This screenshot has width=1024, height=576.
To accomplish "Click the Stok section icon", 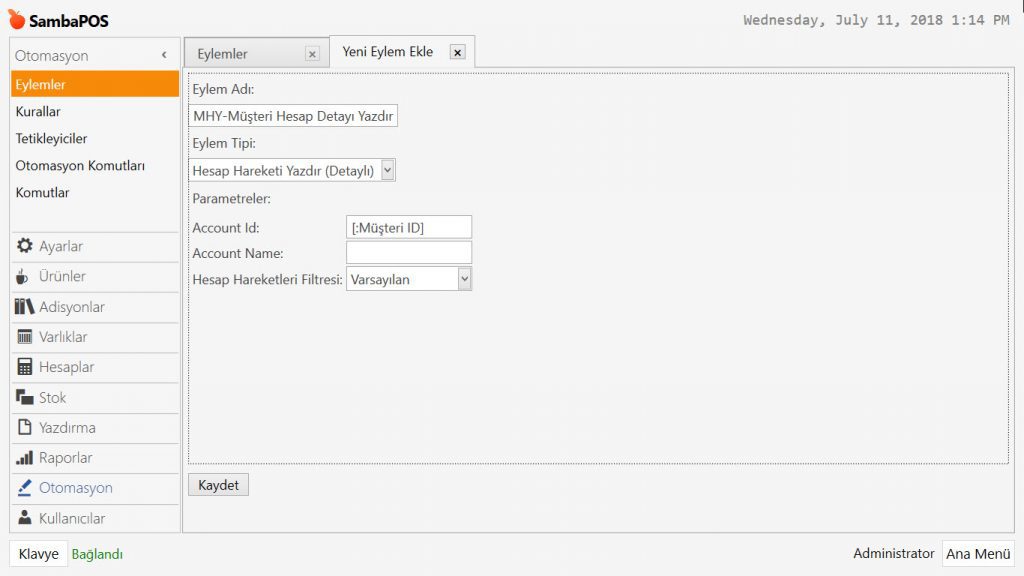I will coord(25,397).
